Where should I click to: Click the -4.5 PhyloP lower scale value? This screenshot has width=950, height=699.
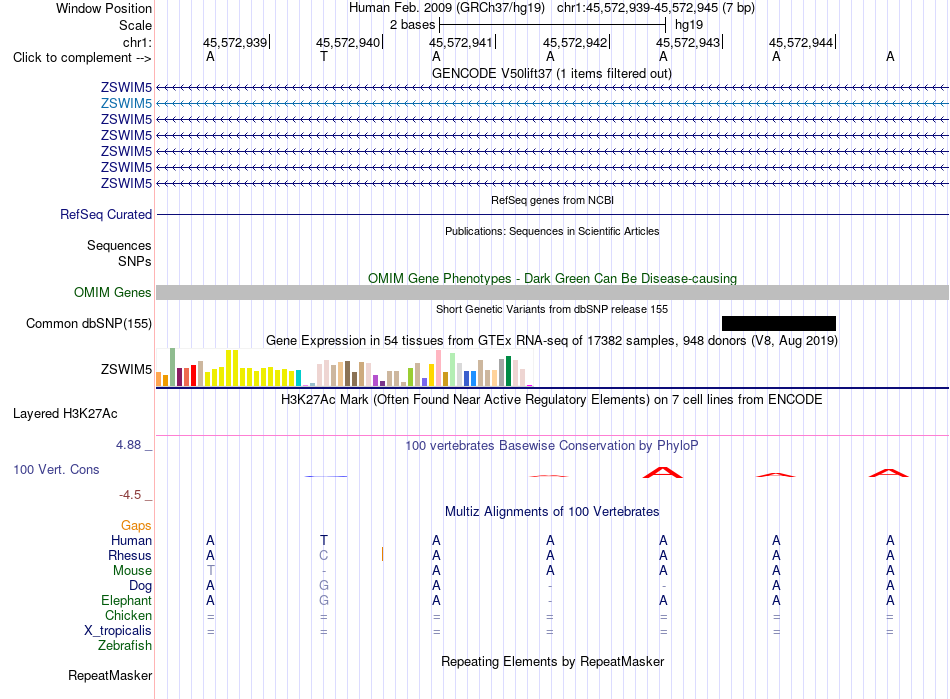tap(130, 495)
